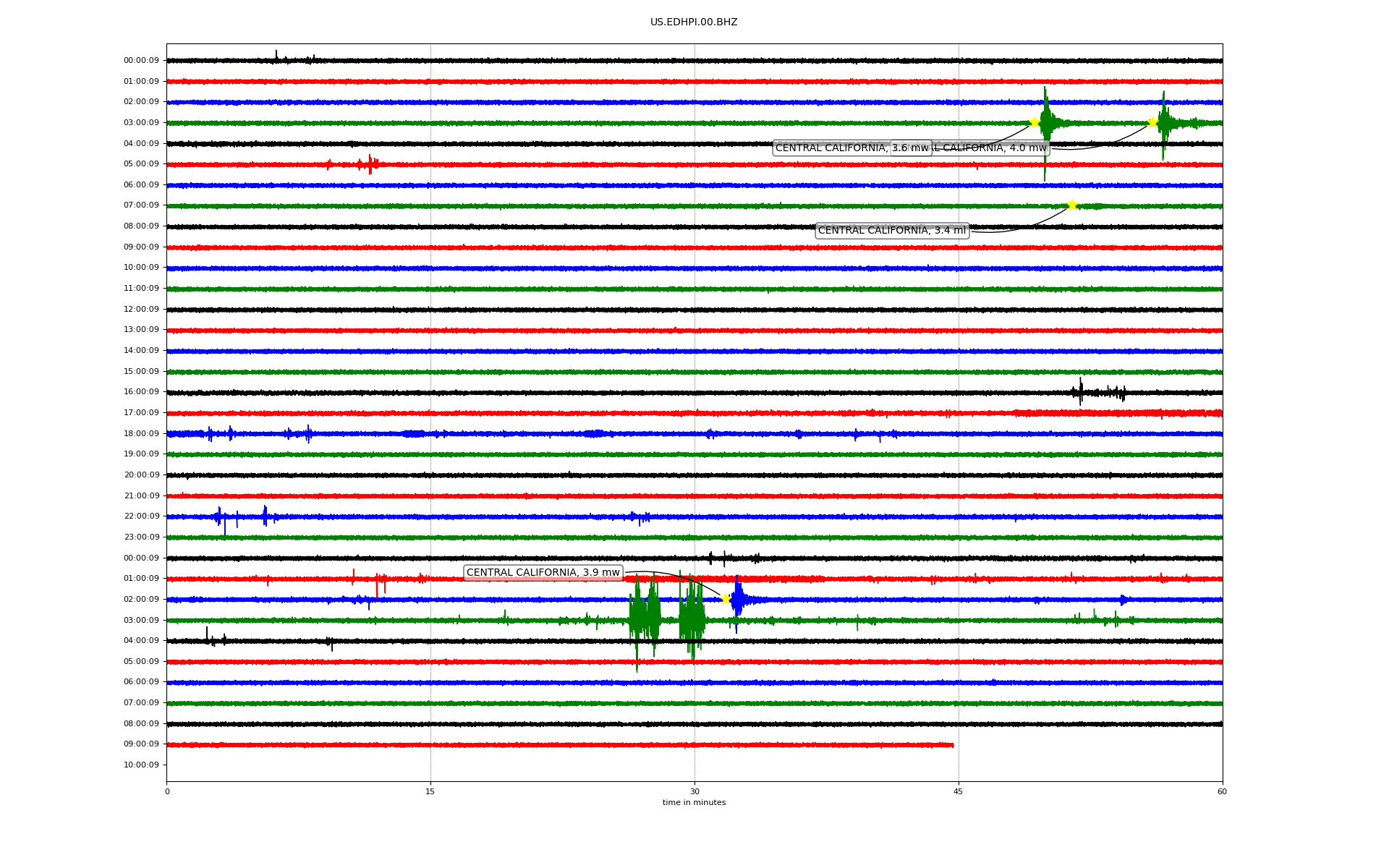The image size is (1389, 868).
Task: Select the CENTRAL CALIFORNIA, 3.9 mw annotation box
Action: (x=543, y=573)
